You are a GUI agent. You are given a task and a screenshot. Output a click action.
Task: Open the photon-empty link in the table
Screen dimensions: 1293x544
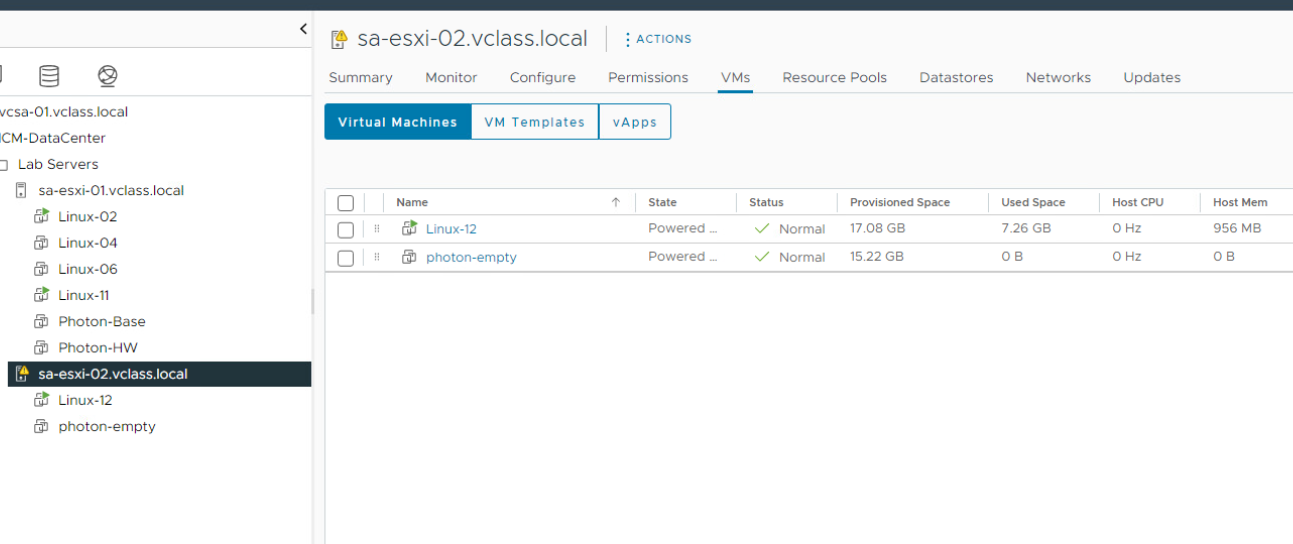tap(471, 257)
